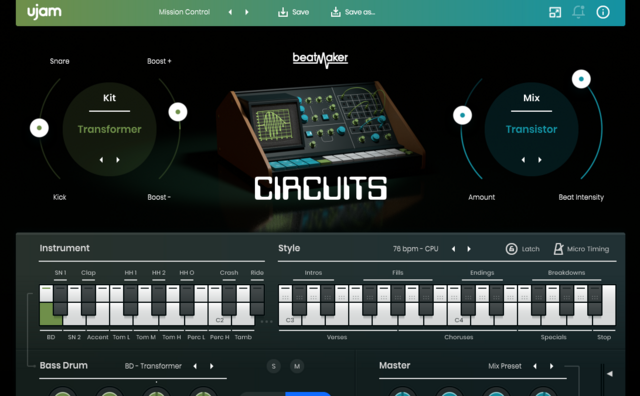
Task: Click the Beat Intensity slider knob
Action: 581,79
